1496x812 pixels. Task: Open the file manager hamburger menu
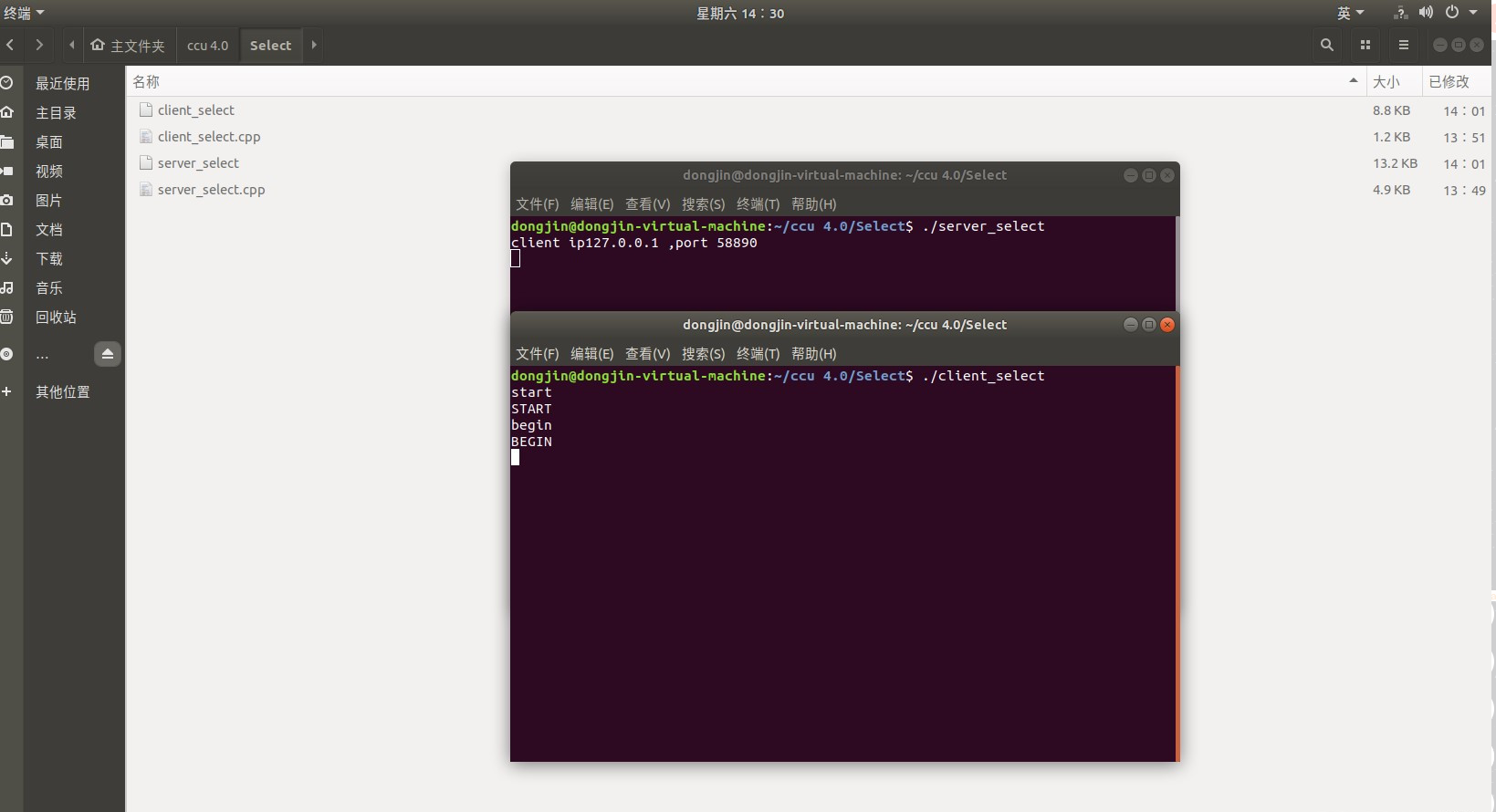click(x=1404, y=45)
